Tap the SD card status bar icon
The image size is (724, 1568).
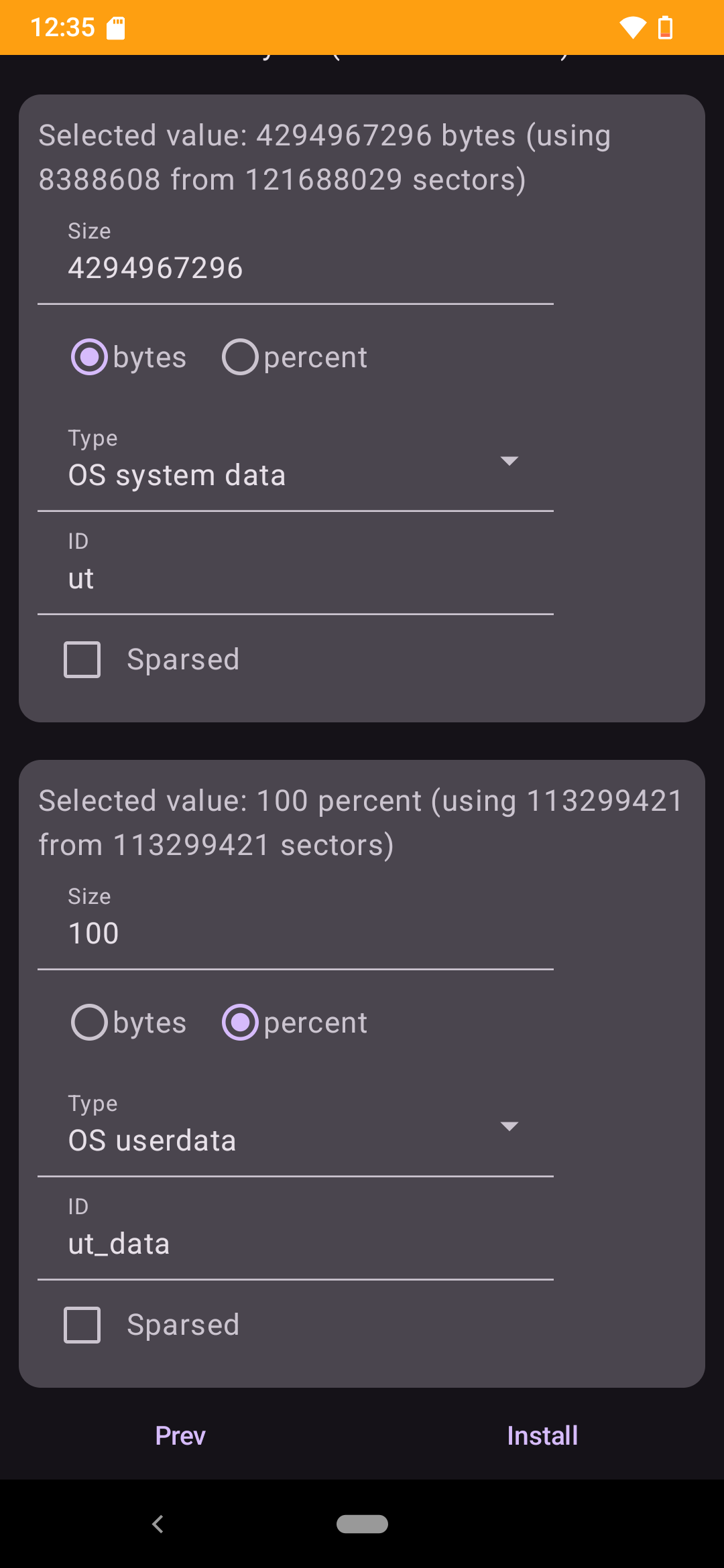click(116, 28)
